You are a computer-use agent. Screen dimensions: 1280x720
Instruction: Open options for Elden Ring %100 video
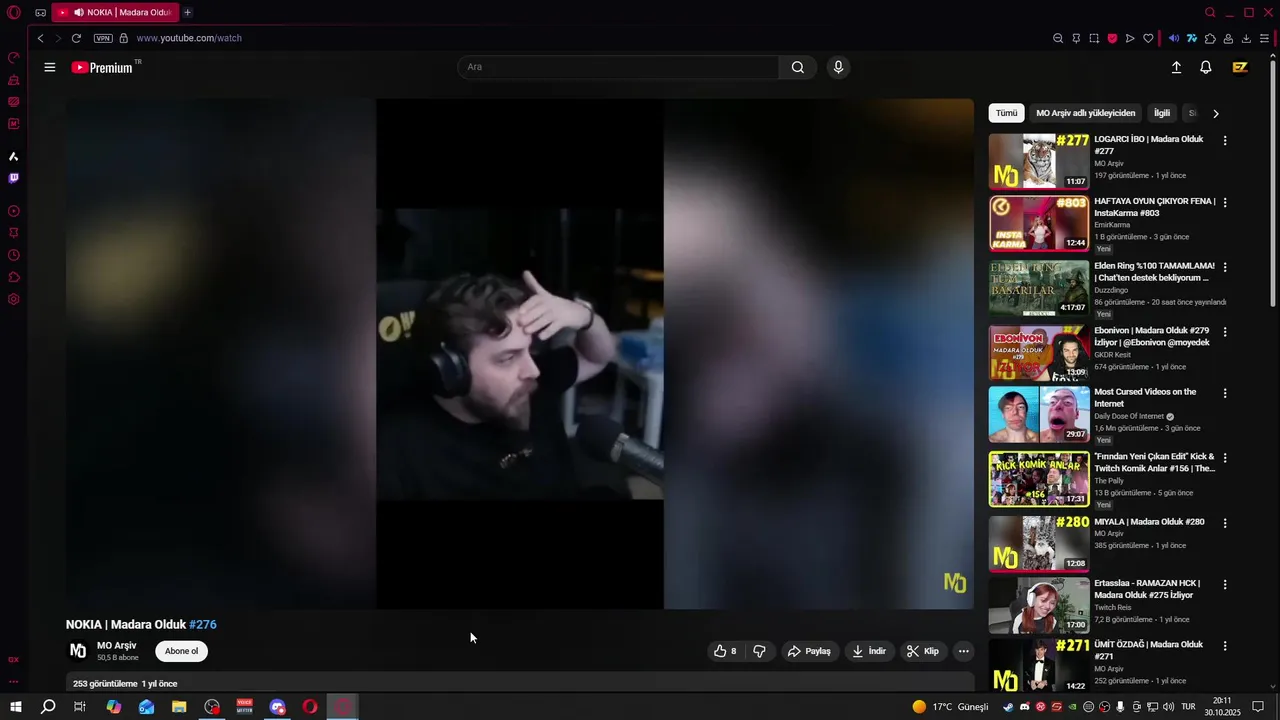[x=1225, y=267]
